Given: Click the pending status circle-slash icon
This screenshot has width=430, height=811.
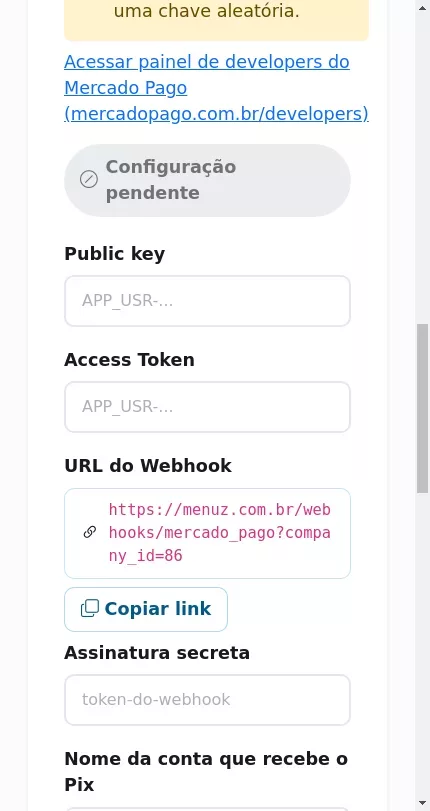Looking at the screenshot, I should pos(88,179).
